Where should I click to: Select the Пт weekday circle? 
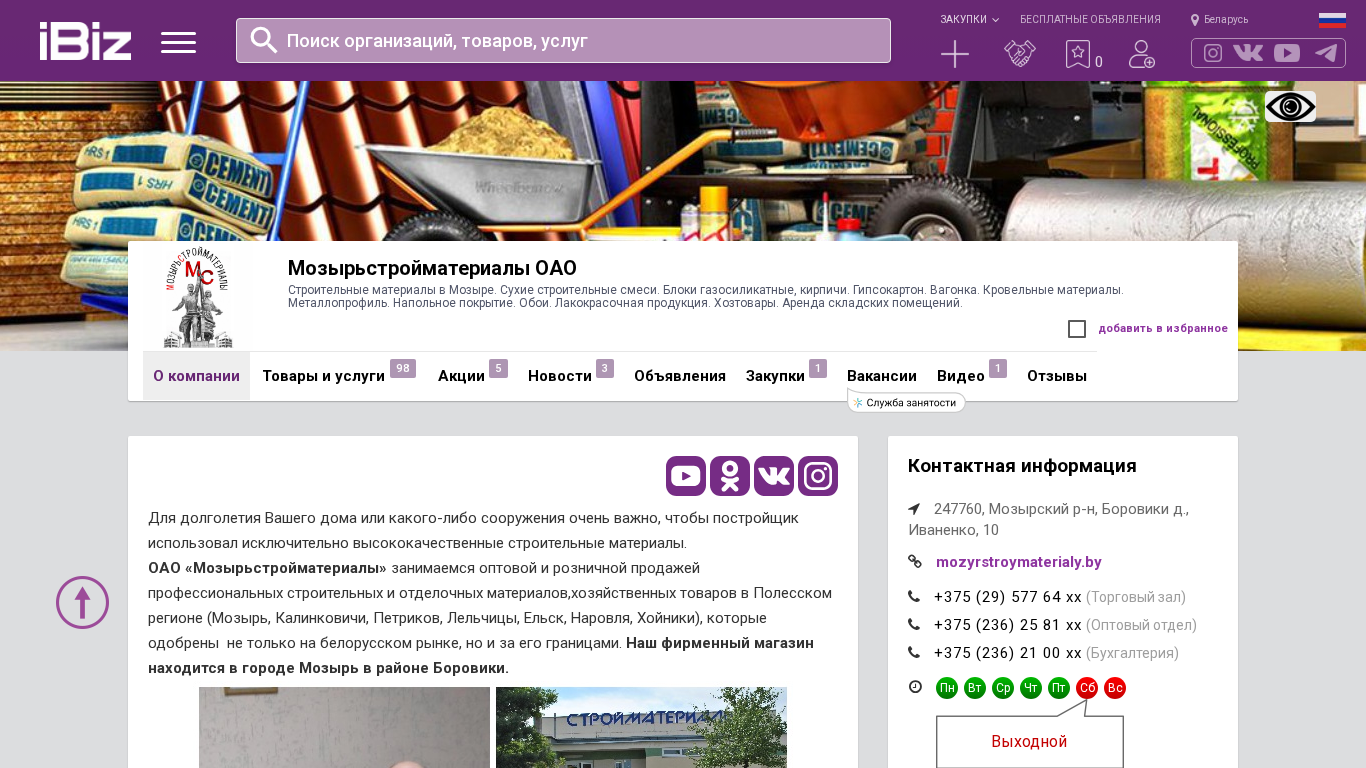coord(1059,688)
